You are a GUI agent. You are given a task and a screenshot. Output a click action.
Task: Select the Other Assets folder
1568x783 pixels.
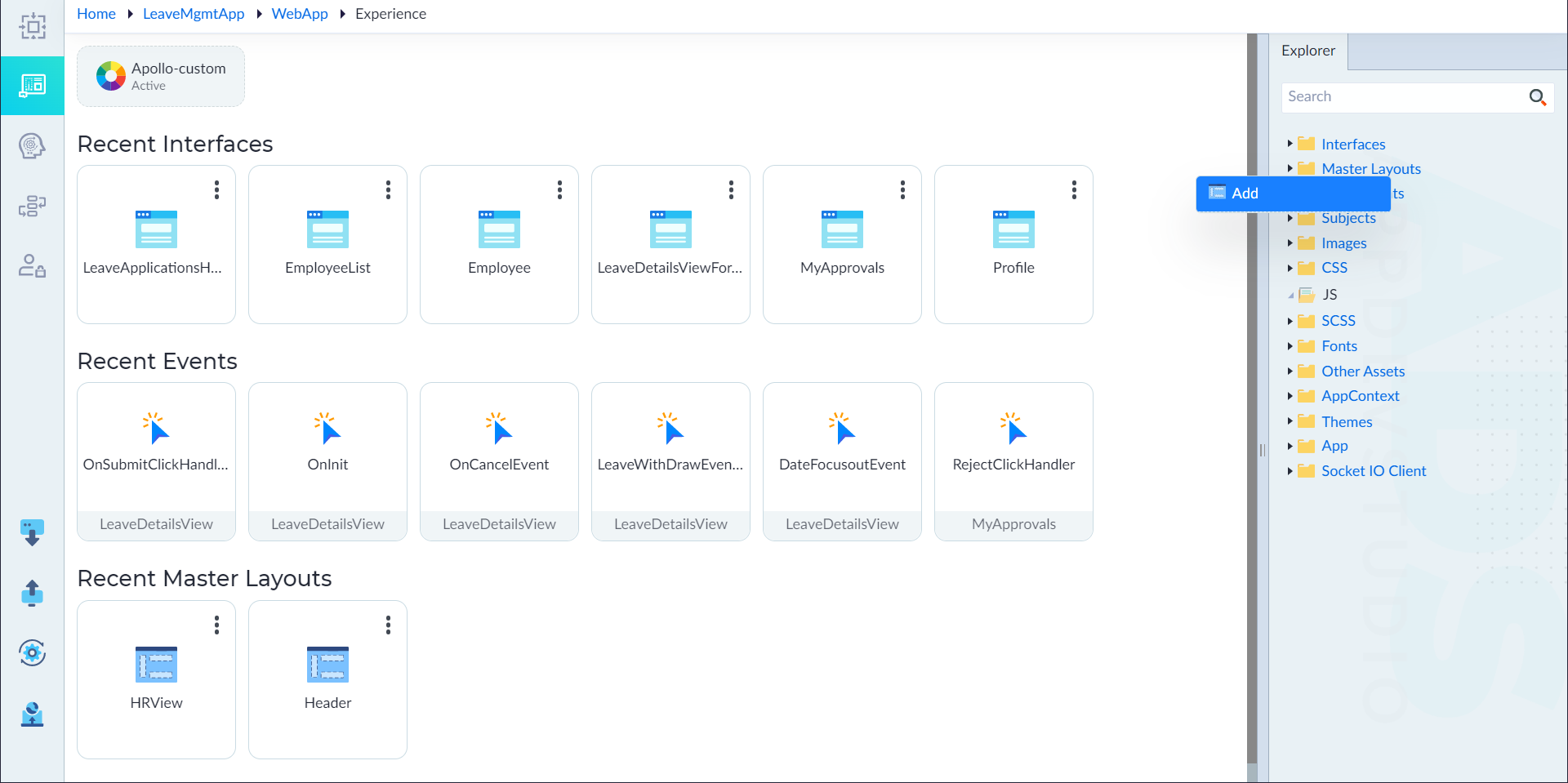click(1363, 371)
